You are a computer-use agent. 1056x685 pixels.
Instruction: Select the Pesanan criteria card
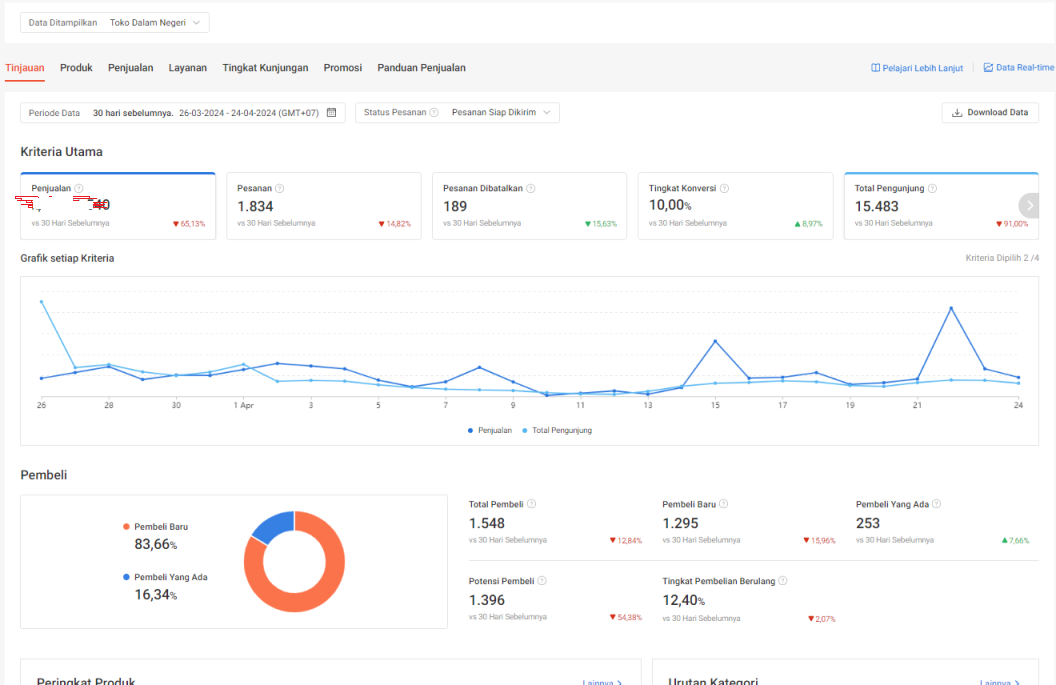coord(324,205)
